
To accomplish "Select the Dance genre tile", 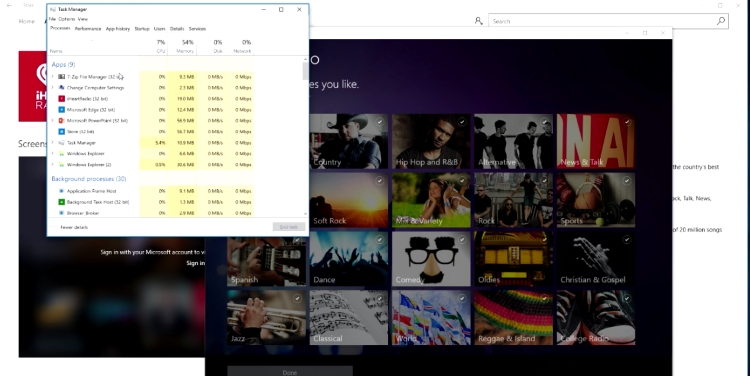I will pyautogui.click(x=349, y=259).
